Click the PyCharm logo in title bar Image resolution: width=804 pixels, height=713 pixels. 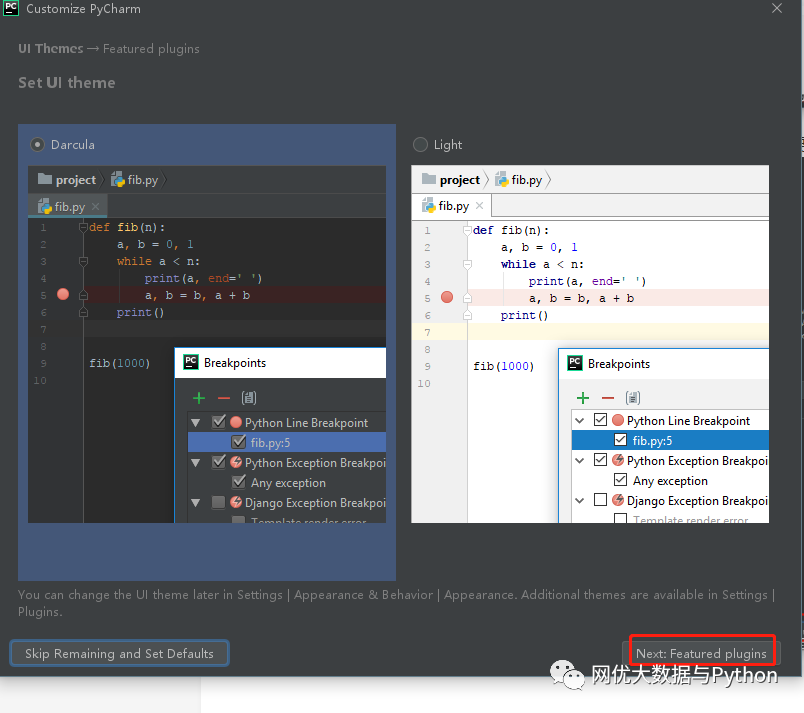click(x=11, y=8)
